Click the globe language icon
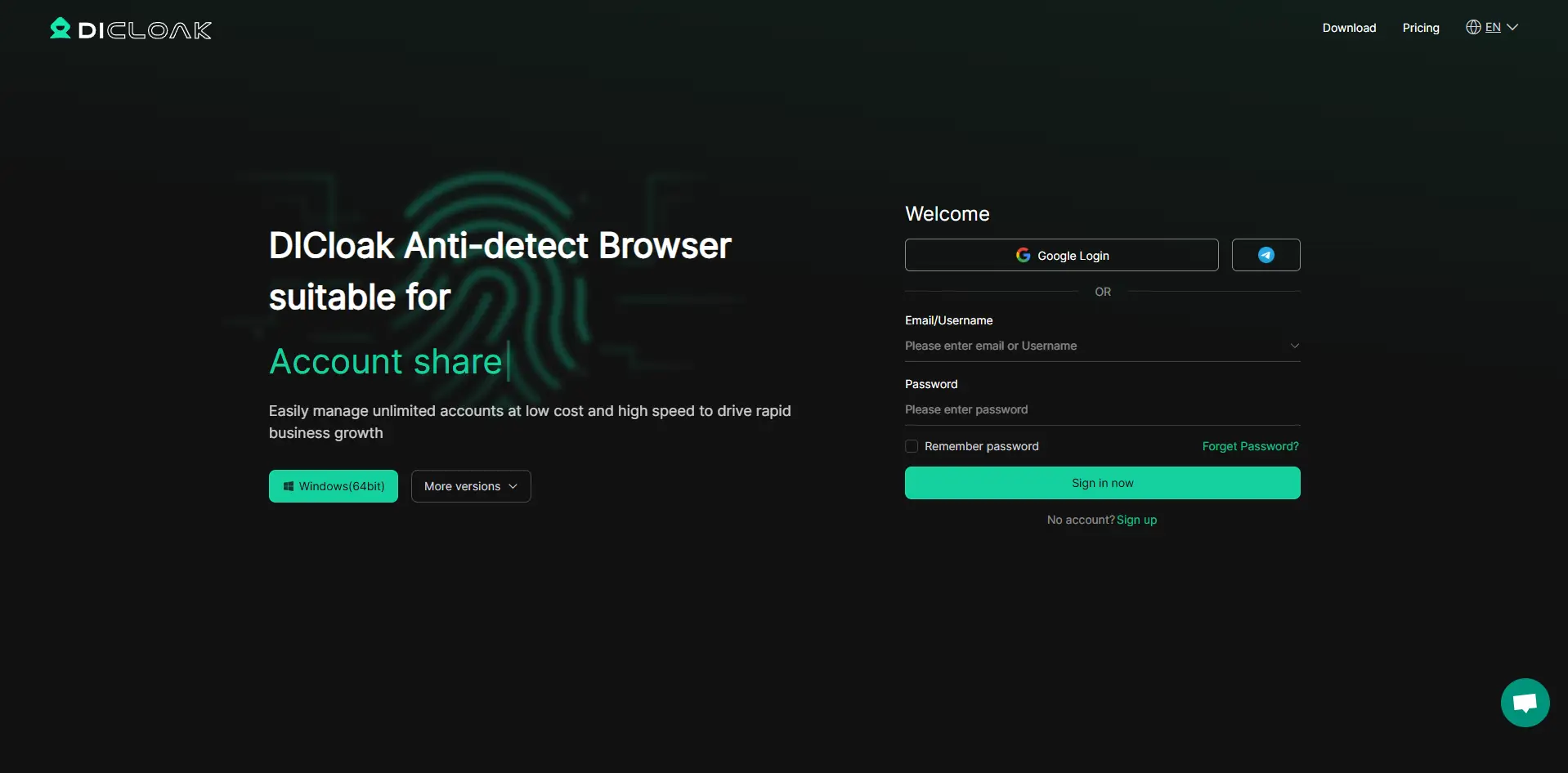 click(1473, 27)
